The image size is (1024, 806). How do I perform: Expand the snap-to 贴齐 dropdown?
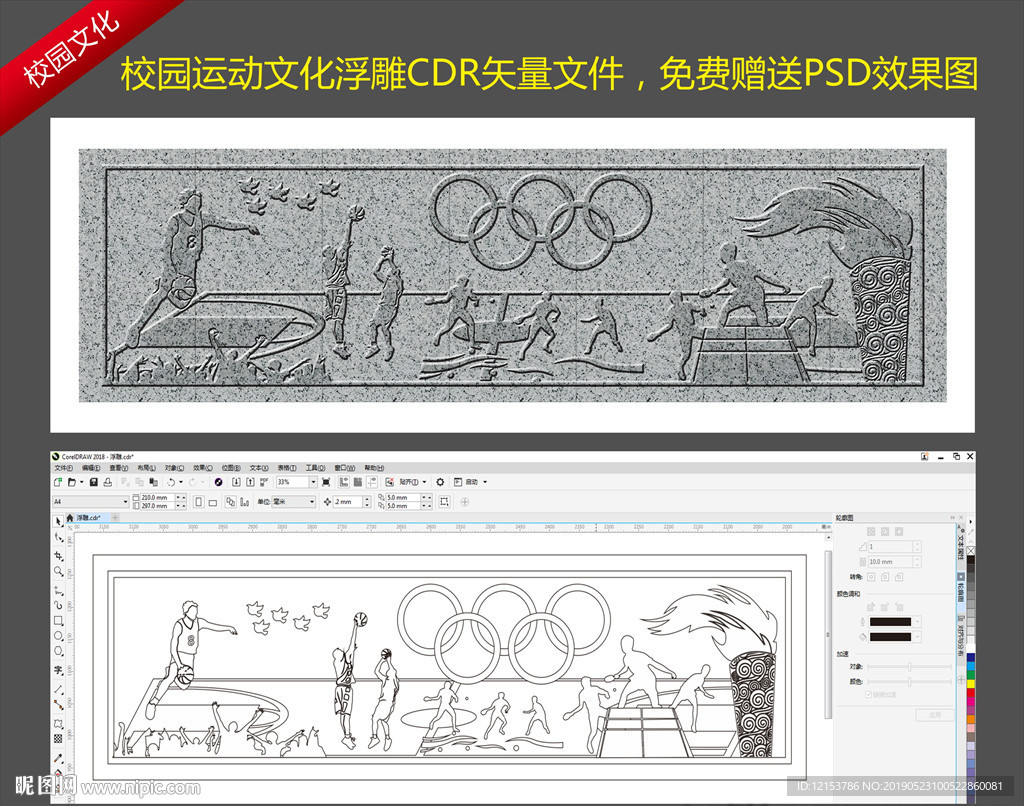pyautogui.click(x=424, y=482)
